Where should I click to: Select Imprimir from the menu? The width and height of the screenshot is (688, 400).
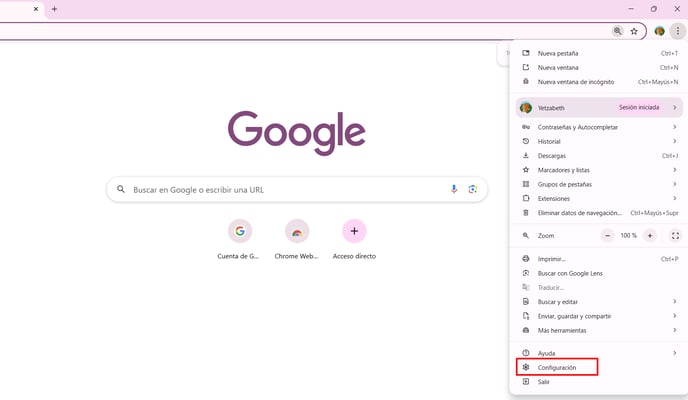[599, 259]
